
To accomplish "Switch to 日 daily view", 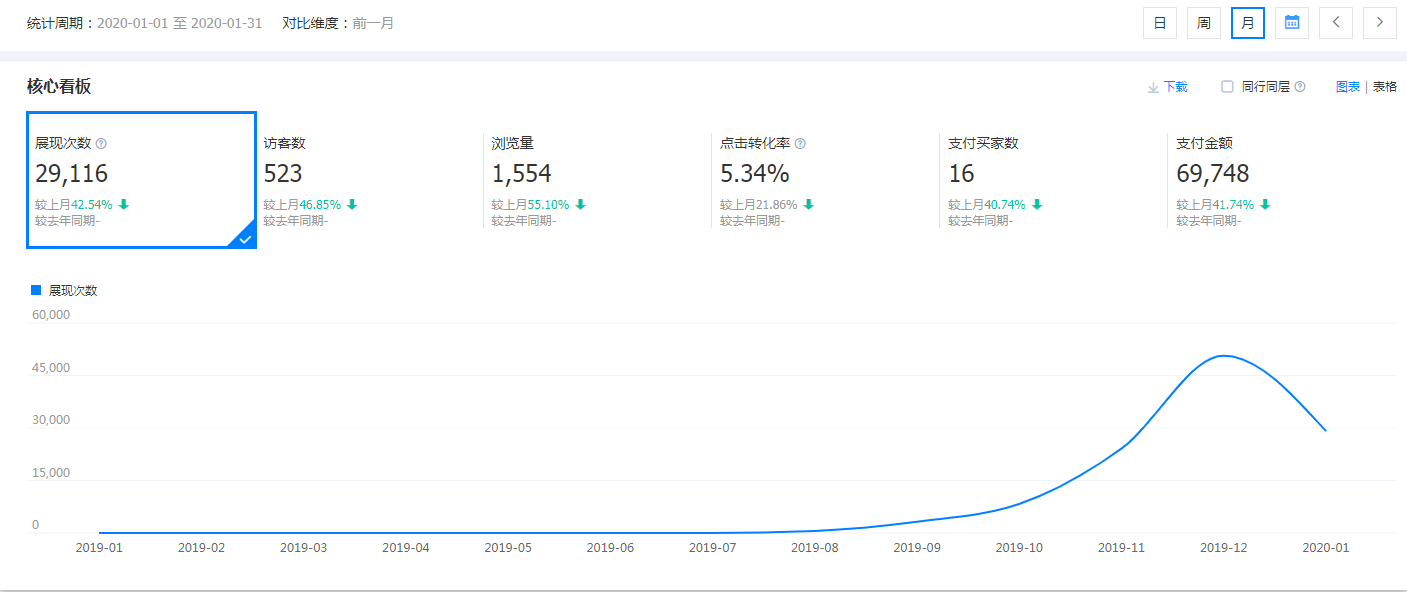I will [1160, 23].
